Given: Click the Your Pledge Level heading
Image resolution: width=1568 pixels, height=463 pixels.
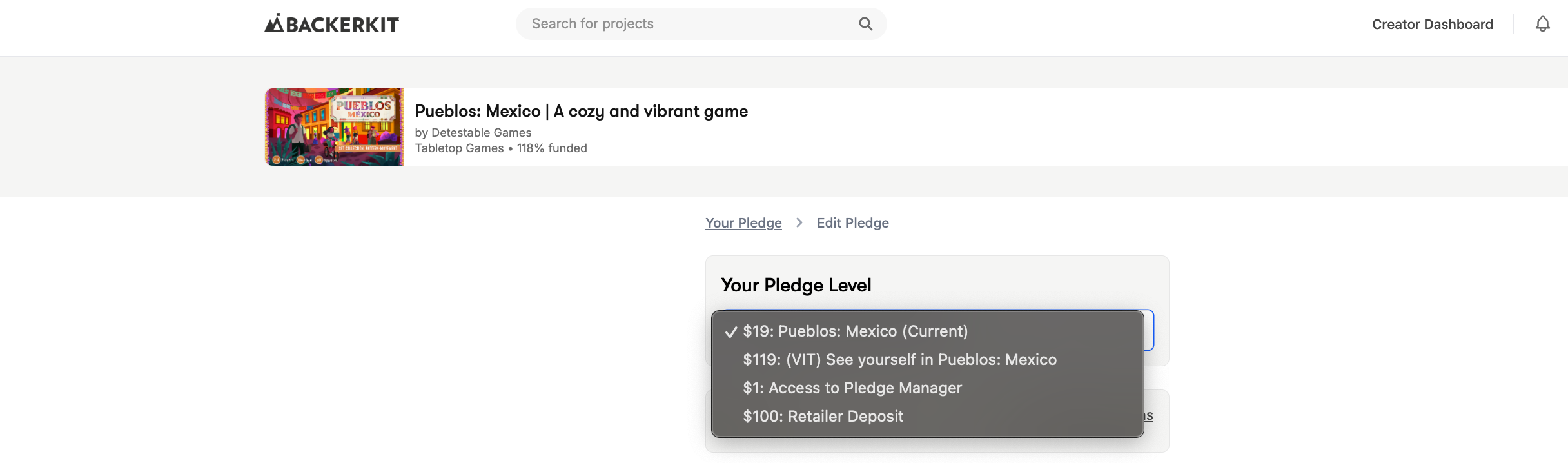Looking at the screenshot, I should click(x=796, y=285).
